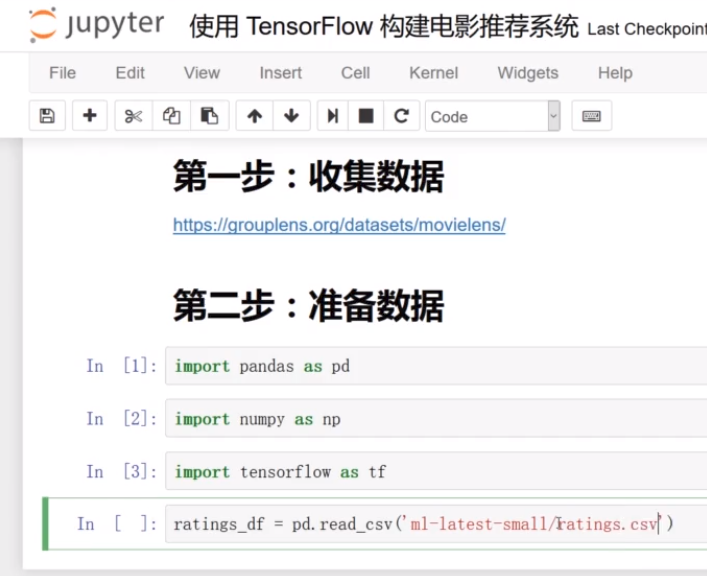Open the cell type Code dropdown

point(493,116)
